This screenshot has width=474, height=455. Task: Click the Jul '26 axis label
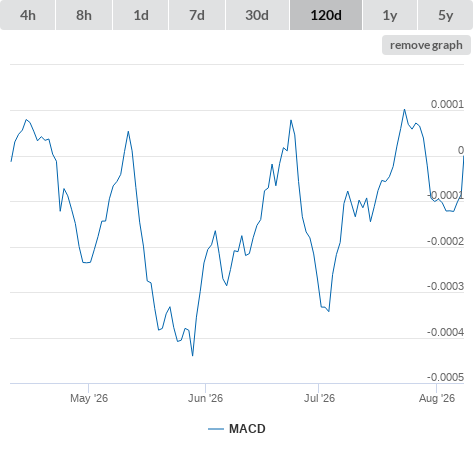point(319,398)
